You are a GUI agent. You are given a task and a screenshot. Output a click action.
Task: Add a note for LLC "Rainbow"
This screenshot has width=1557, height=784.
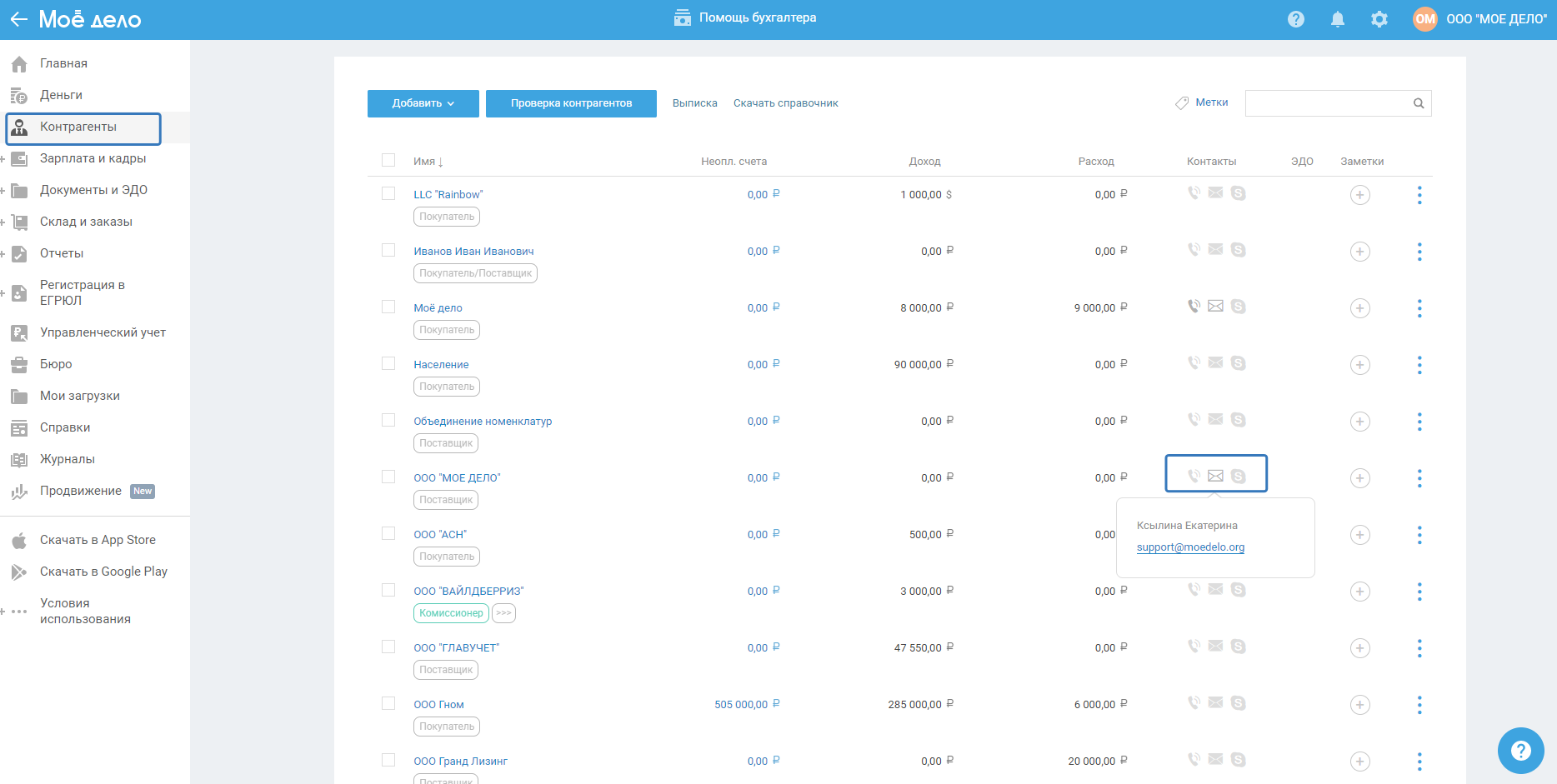(x=1359, y=195)
